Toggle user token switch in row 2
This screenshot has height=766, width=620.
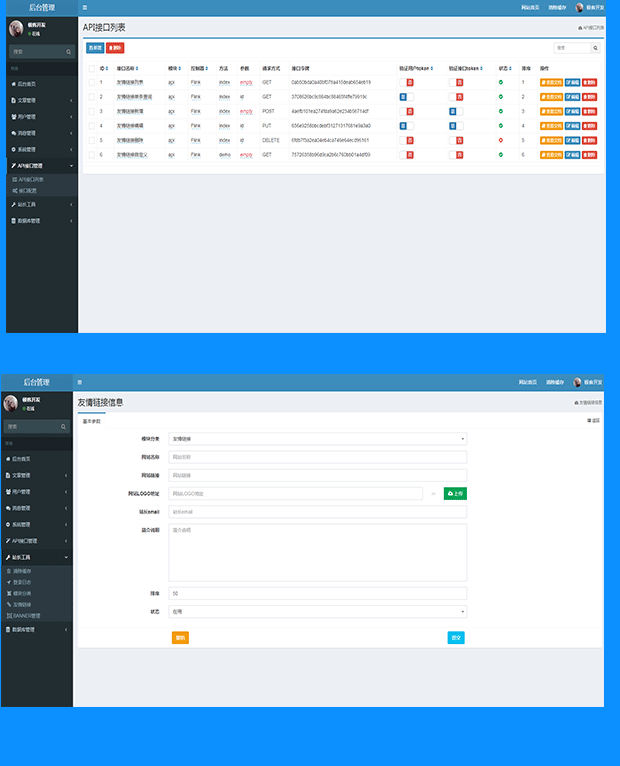pos(406,97)
